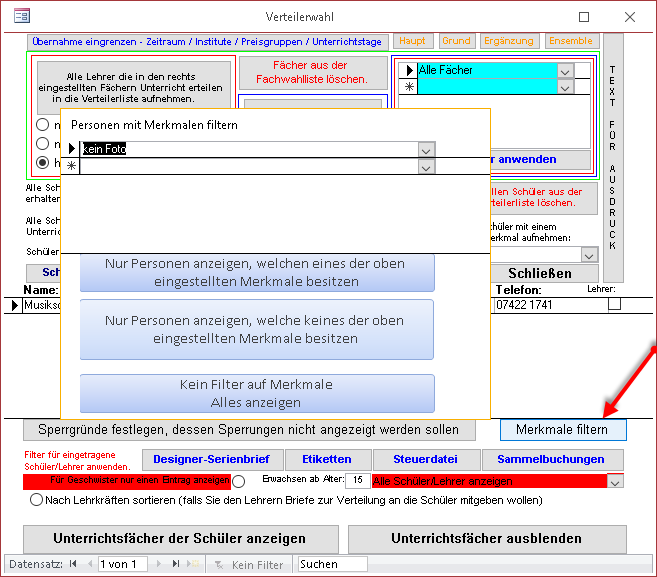
Task: Click the 'Merkmale filtern' button
Action: coord(562,429)
